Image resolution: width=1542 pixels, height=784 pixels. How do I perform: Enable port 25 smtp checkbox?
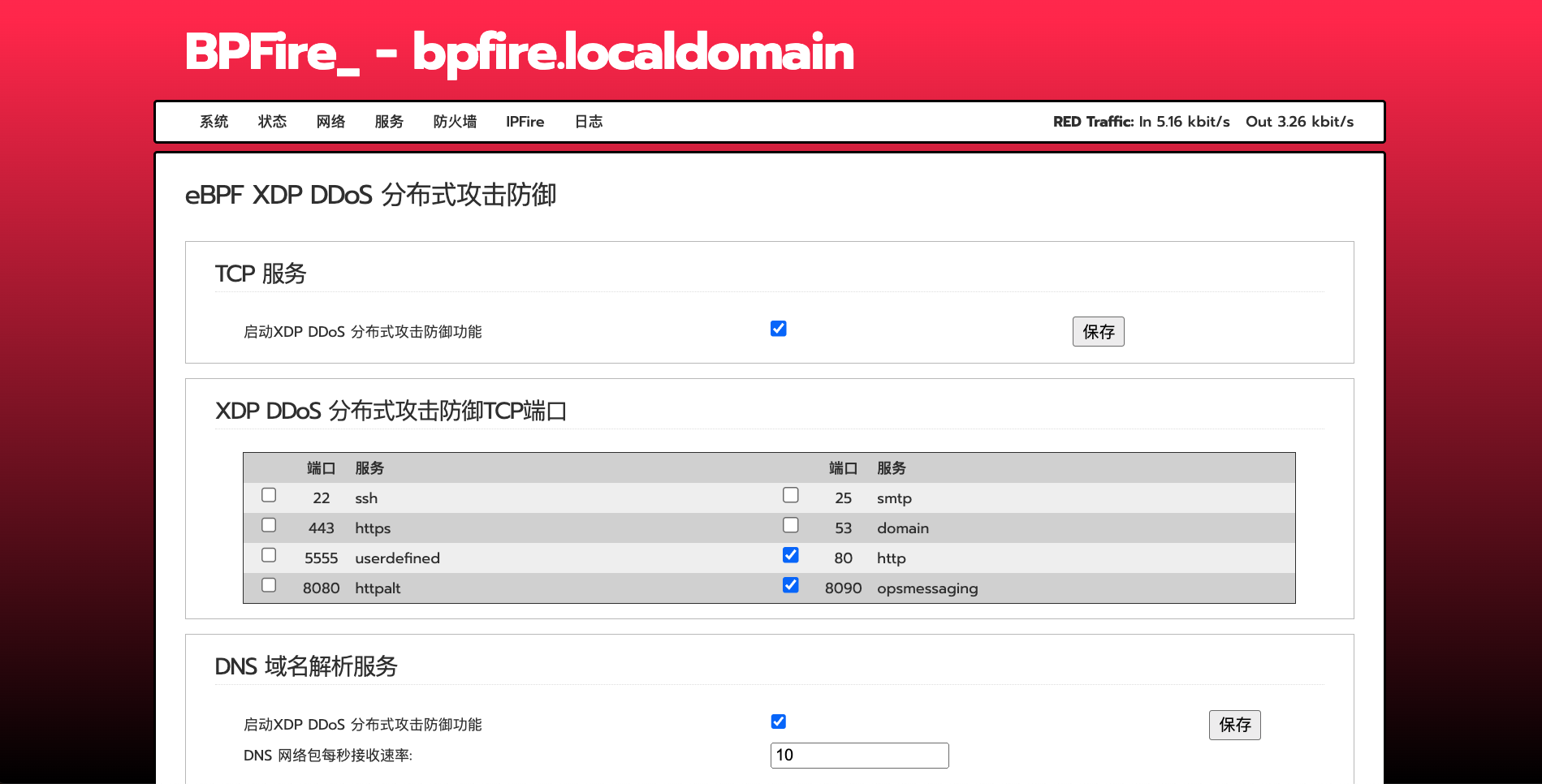pyautogui.click(x=790, y=495)
